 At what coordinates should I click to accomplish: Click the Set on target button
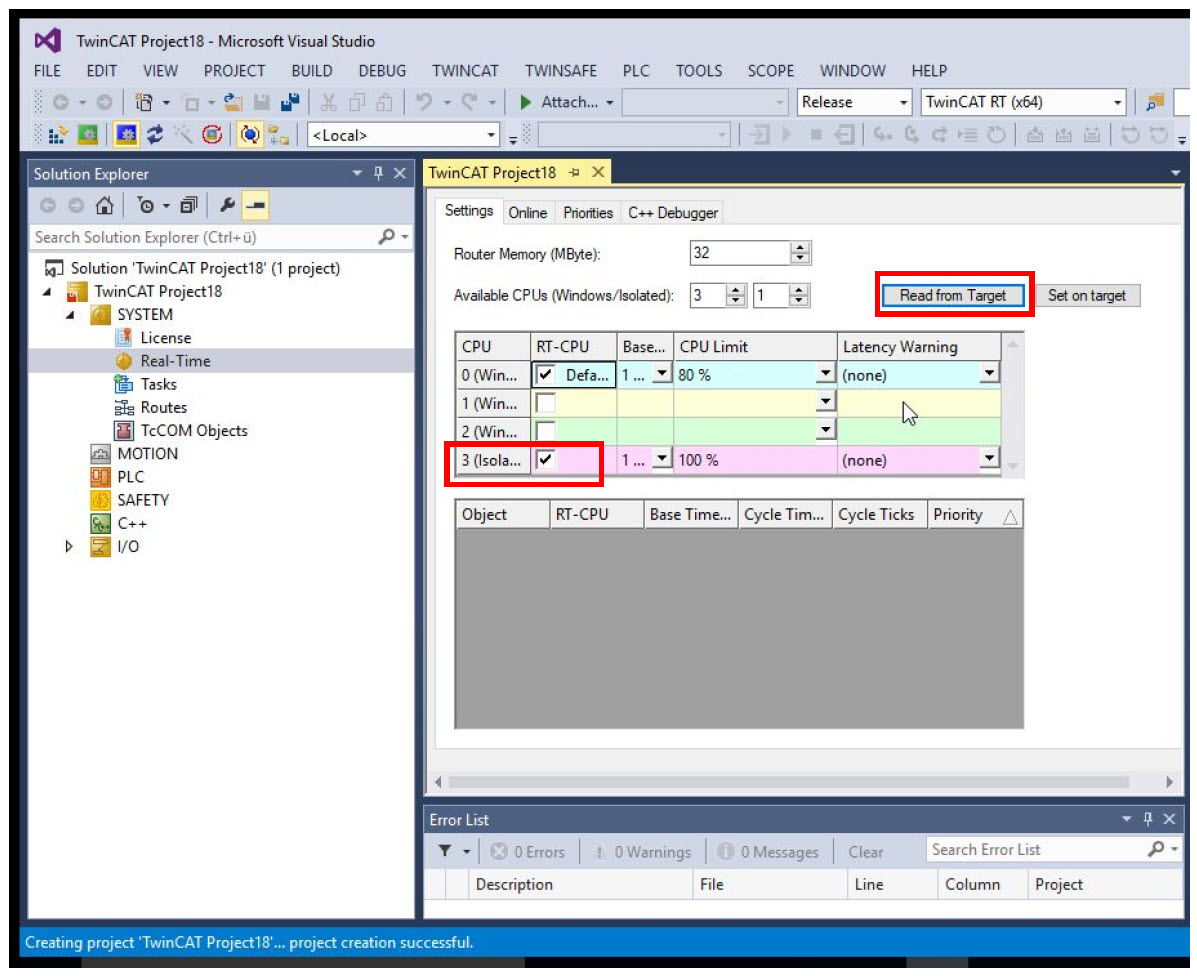1086,296
